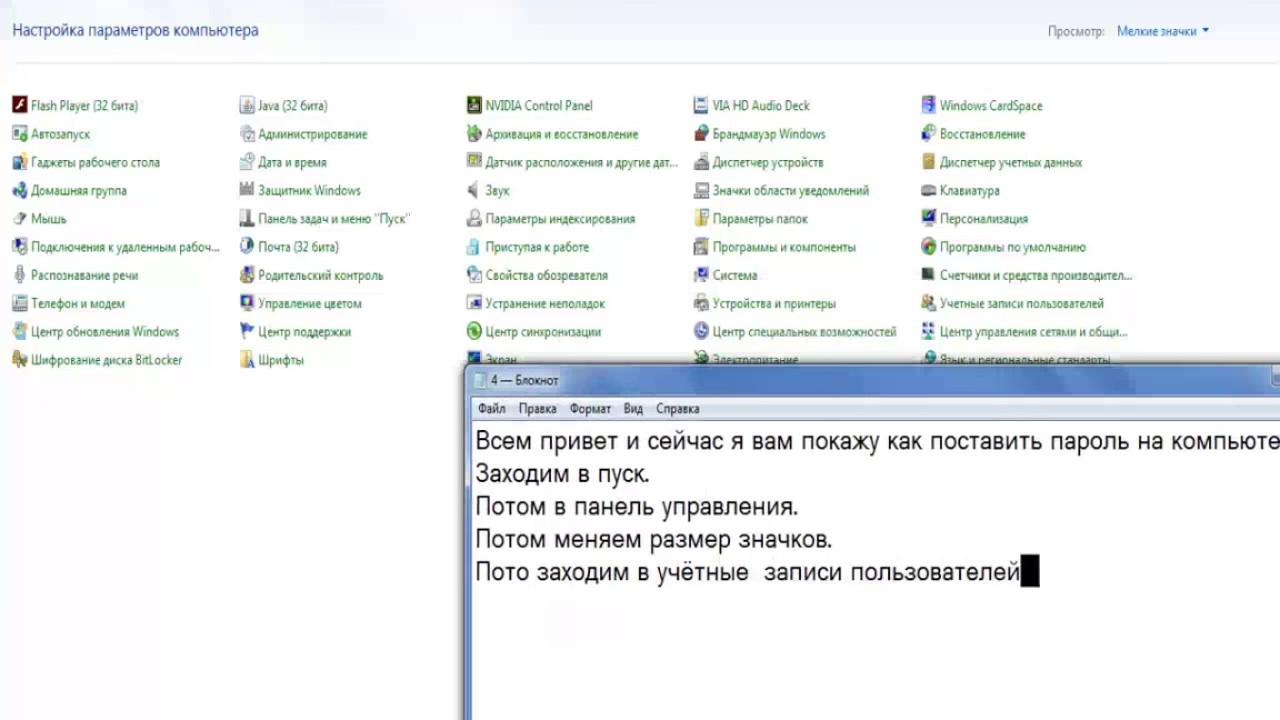Open the Устройства и принтеры link
1280x720 pixels.
click(x=774, y=304)
